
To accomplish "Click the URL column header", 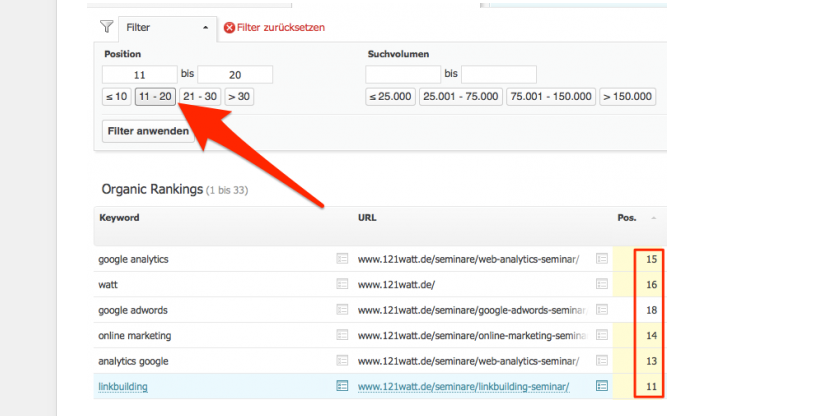I will [x=367, y=217].
